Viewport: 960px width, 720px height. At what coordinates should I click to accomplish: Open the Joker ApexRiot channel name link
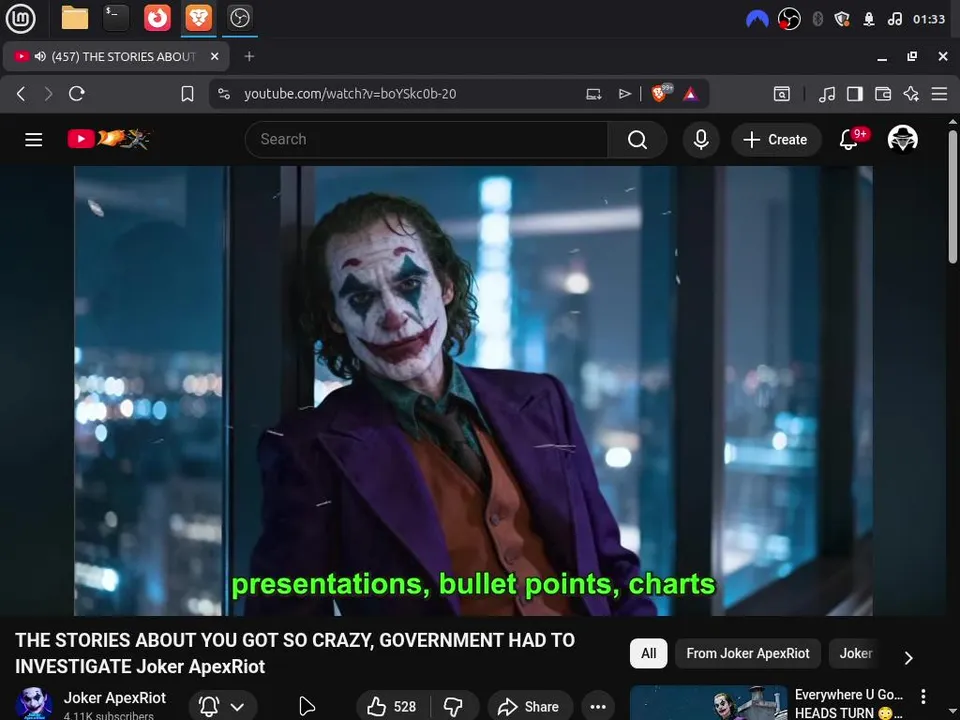(114, 698)
